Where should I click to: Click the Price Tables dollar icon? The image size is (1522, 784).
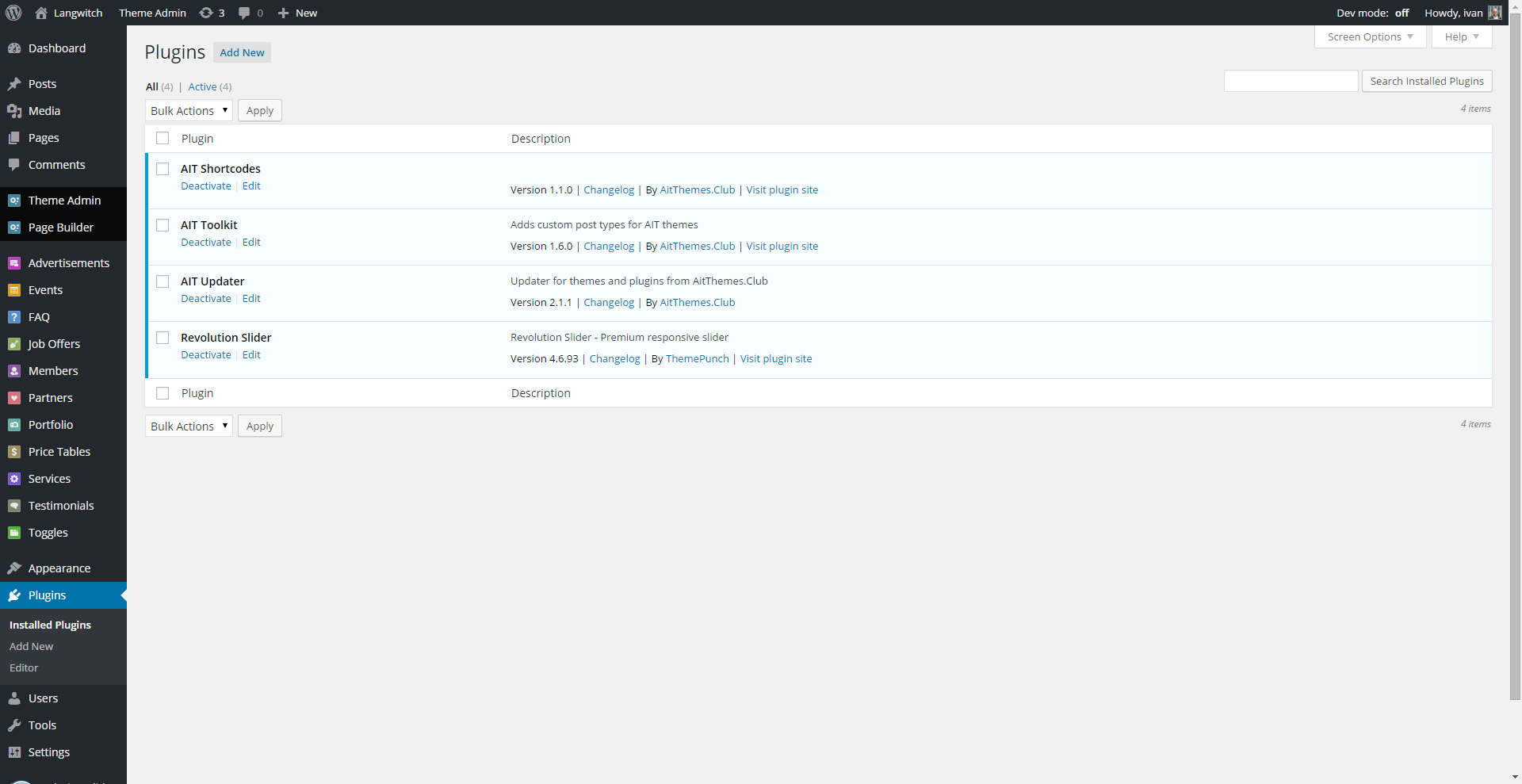coord(14,452)
